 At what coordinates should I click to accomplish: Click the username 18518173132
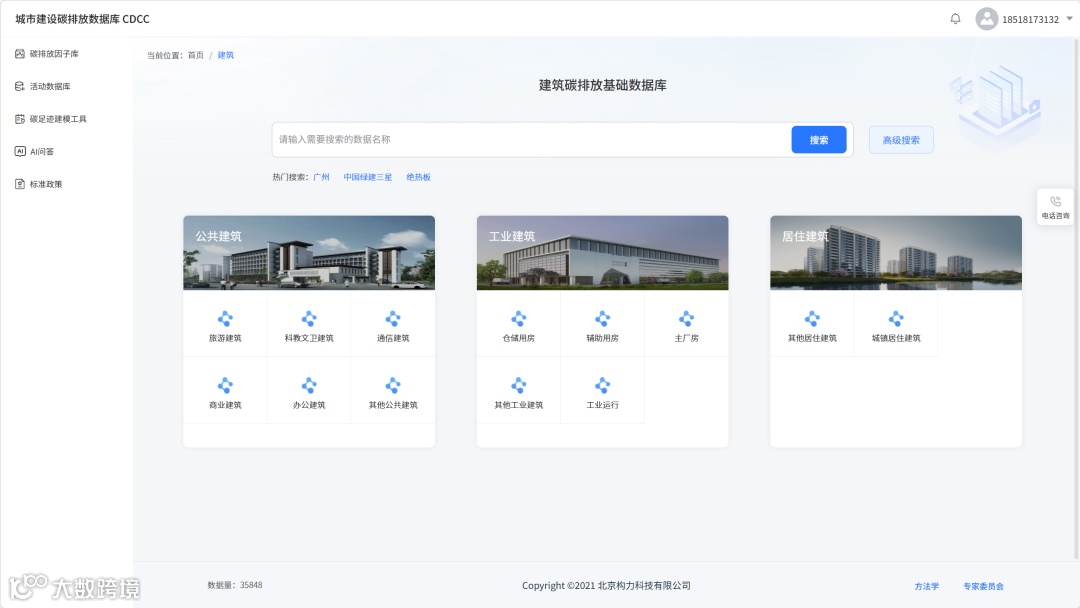(1030, 19)
